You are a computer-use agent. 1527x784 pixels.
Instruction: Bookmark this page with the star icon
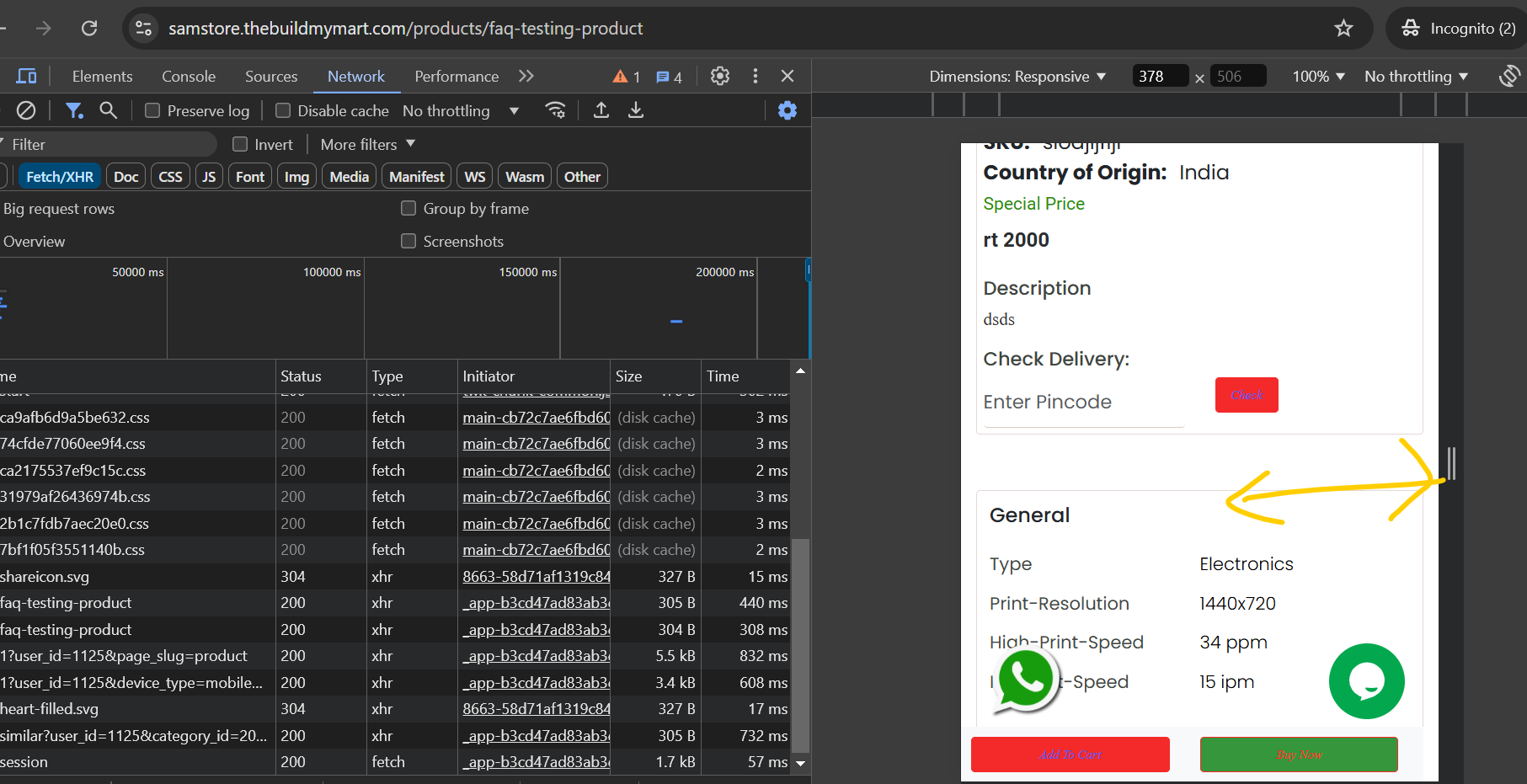(x=1343, y=29)
